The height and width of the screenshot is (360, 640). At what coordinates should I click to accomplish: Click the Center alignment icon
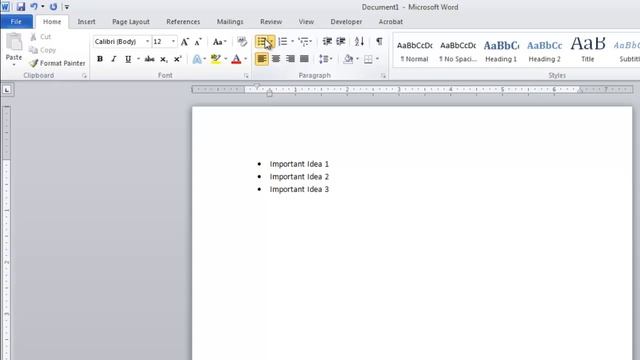(x=276, y=59)
